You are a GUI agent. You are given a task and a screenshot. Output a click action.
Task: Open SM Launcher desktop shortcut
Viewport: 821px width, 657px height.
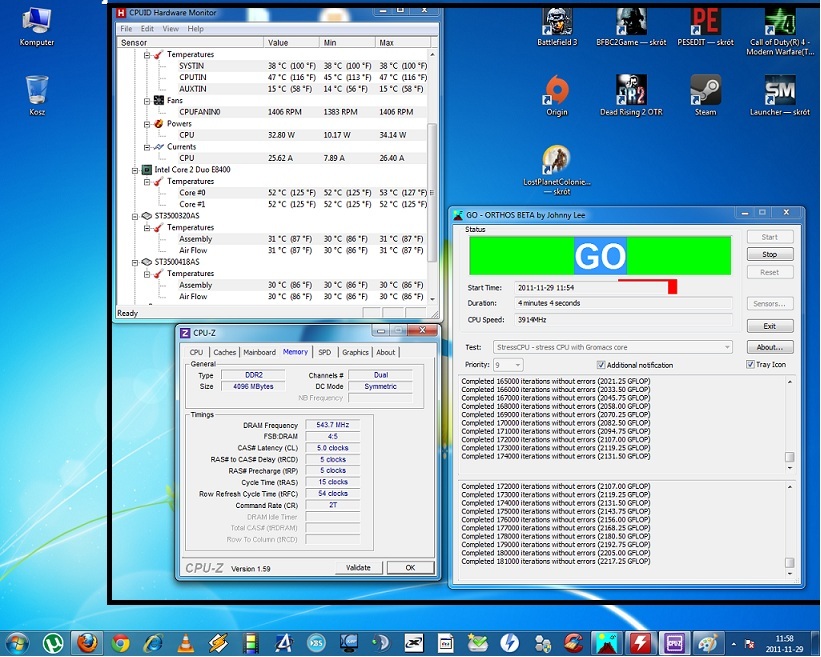(x=780, y=95)
